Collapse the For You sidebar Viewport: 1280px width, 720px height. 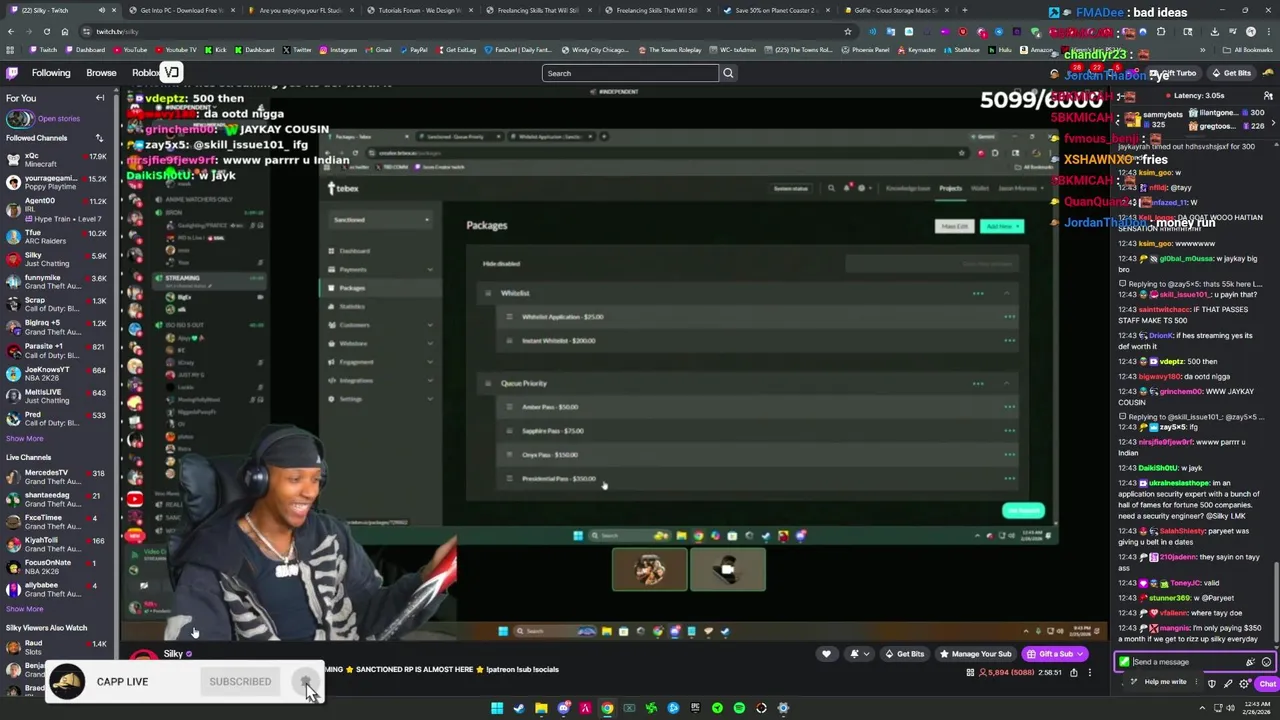100,98
